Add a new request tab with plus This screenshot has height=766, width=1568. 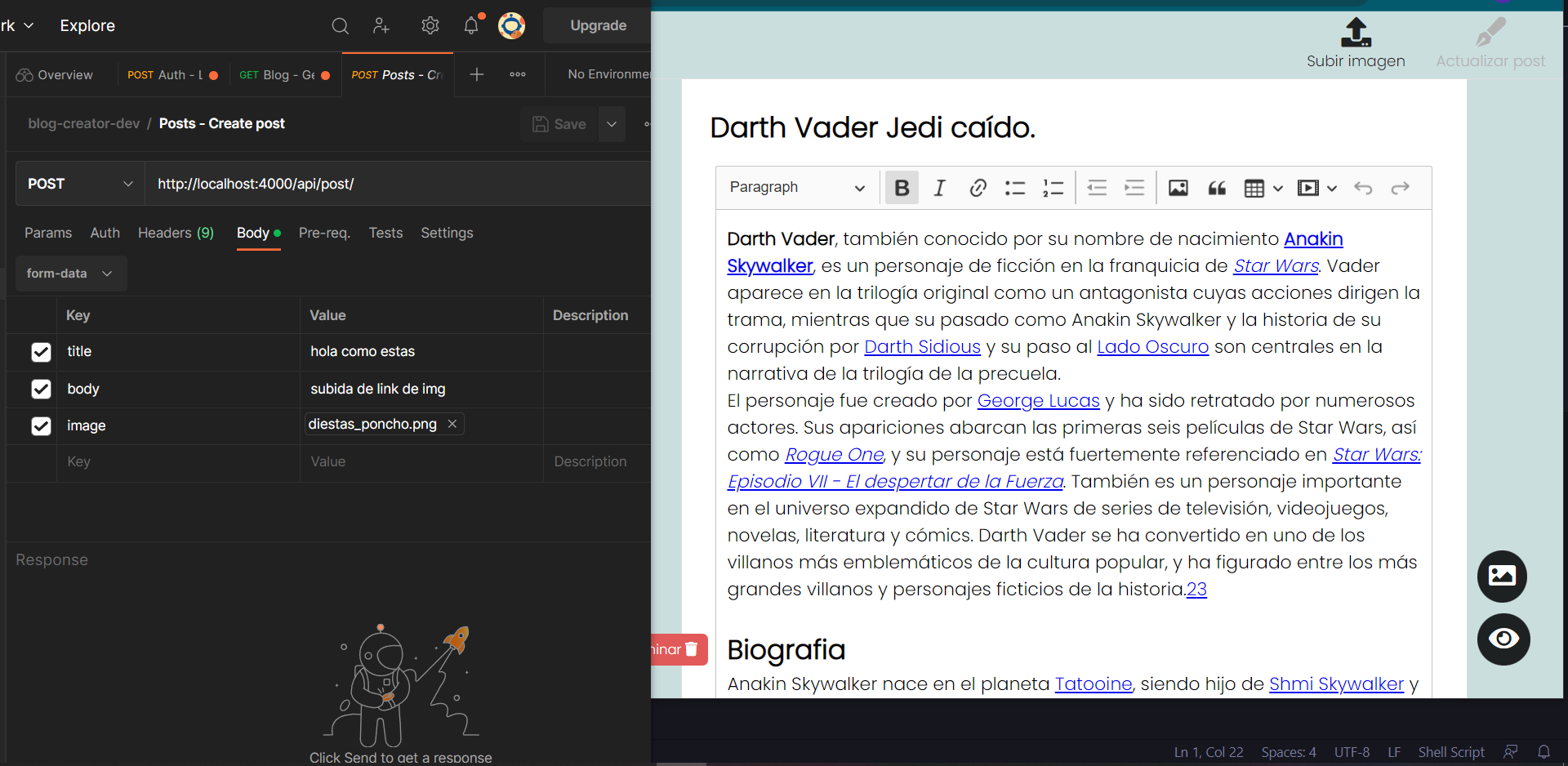[477, 74]
